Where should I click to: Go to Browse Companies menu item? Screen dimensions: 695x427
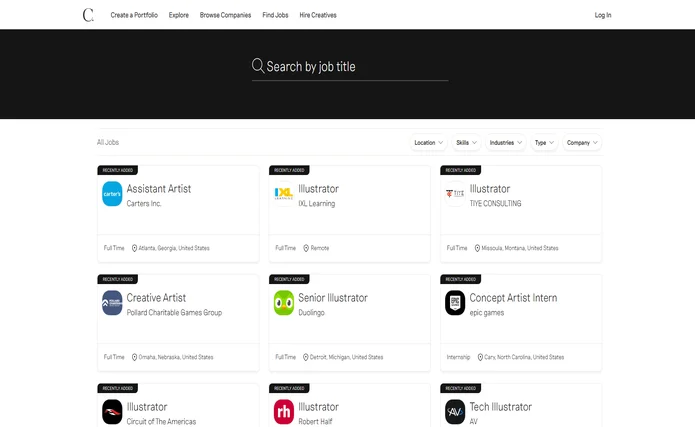point(225,15)
